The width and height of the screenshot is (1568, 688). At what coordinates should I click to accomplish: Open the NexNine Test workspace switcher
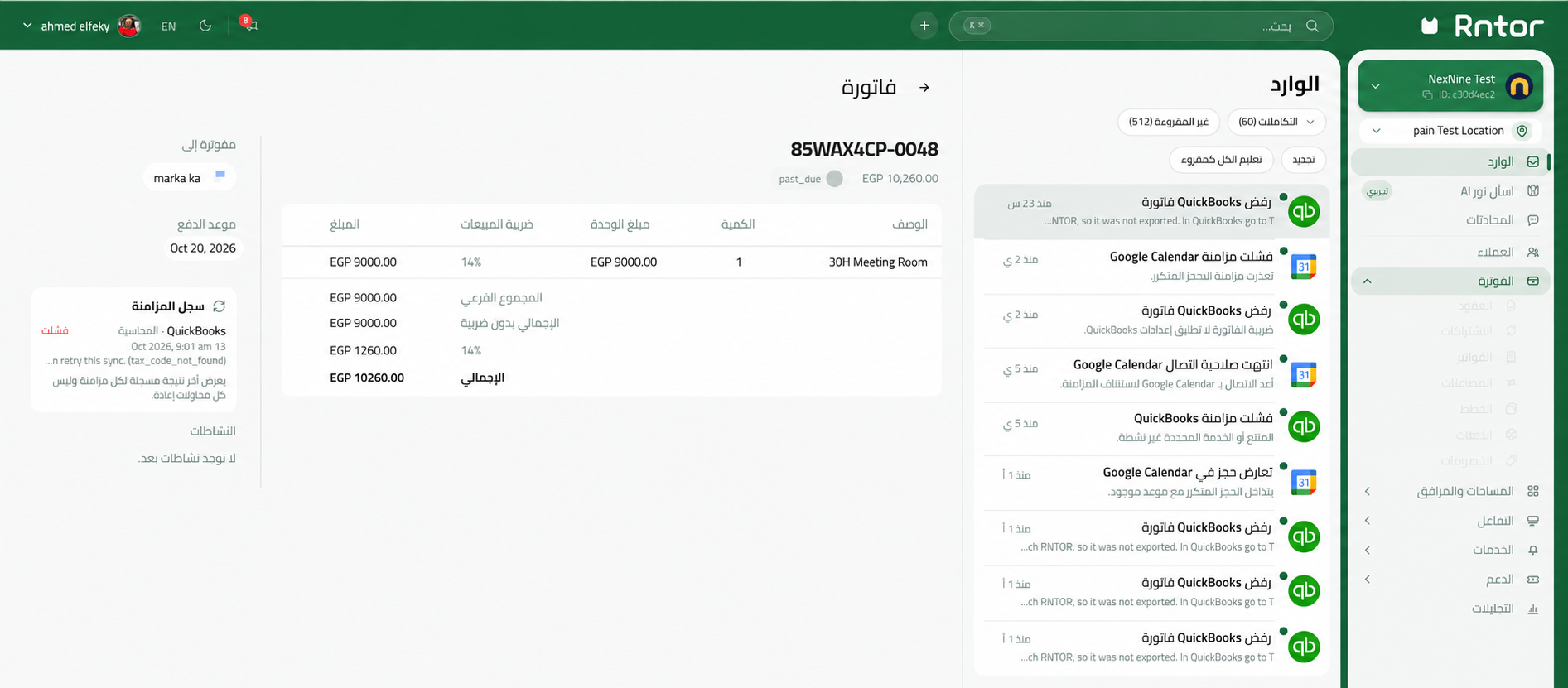tap(1450, 86)
